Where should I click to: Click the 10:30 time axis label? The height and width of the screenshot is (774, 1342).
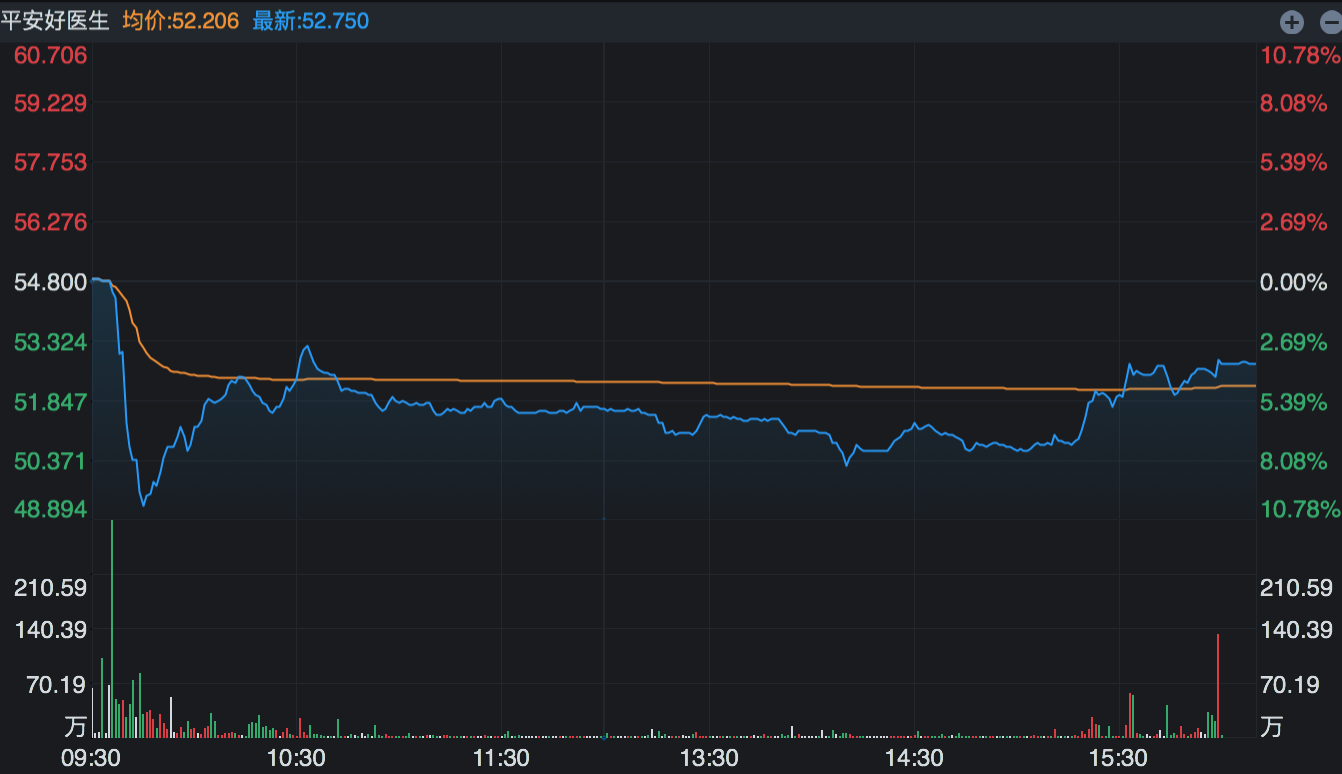(x=297, y=758)
